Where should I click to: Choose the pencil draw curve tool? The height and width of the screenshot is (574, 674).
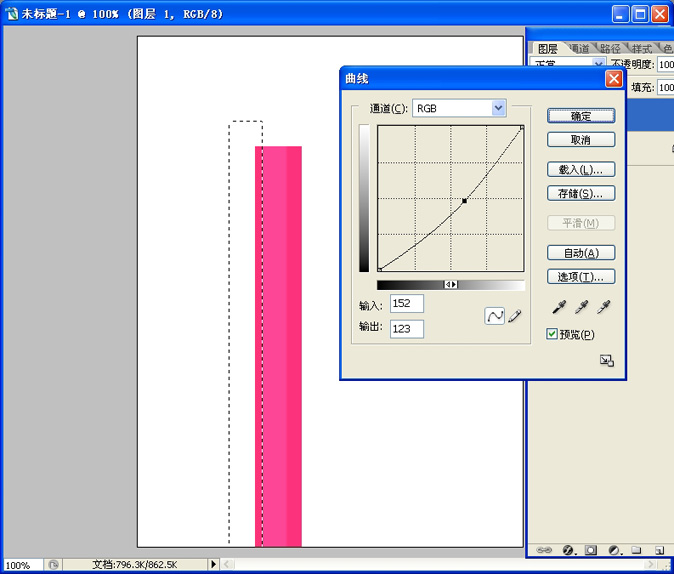[x=515, y=316]
